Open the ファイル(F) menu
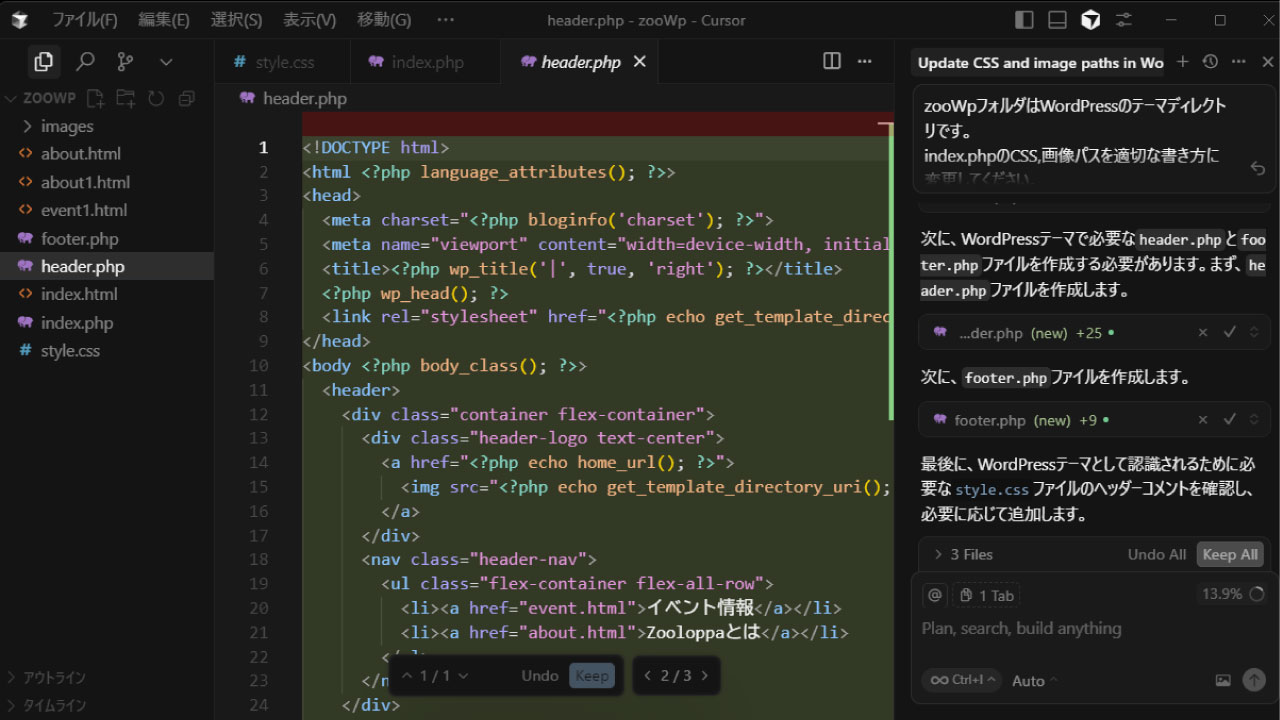 tap(84, 20)
